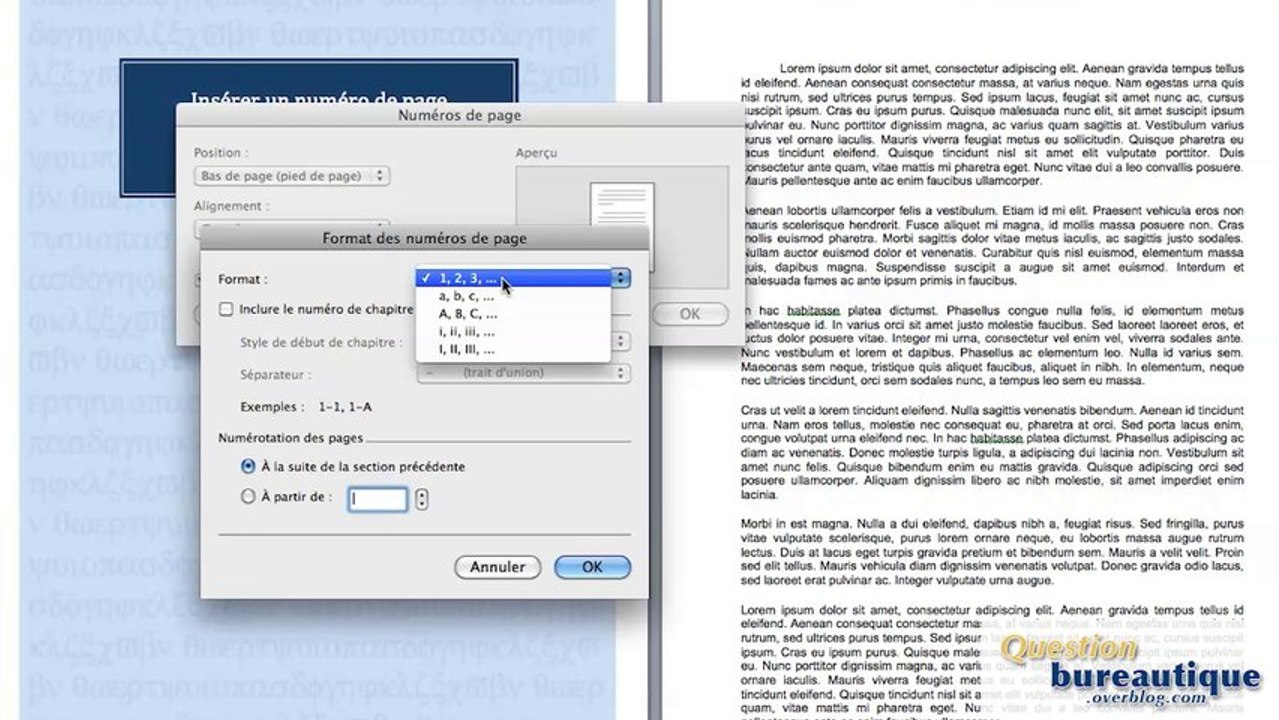Viewport: 1279px width, 720px height.
Task: Select the "À partir de" radio button
Action: click(x=248, y=496)
